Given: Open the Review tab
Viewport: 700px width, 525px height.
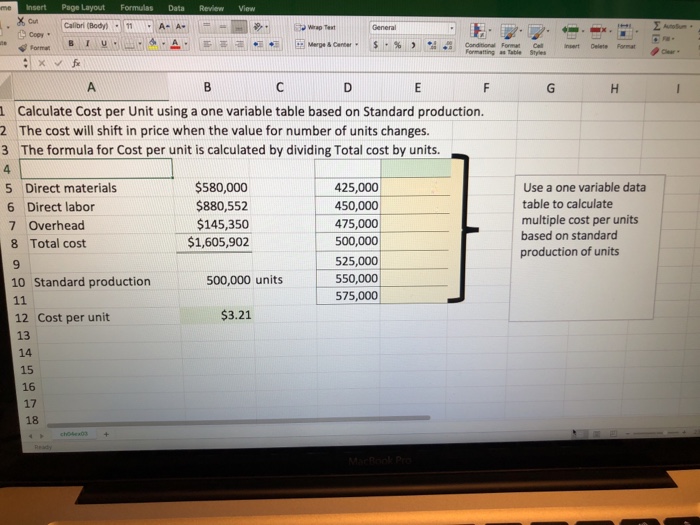Looking at the screenshot, I should point(211,8).
